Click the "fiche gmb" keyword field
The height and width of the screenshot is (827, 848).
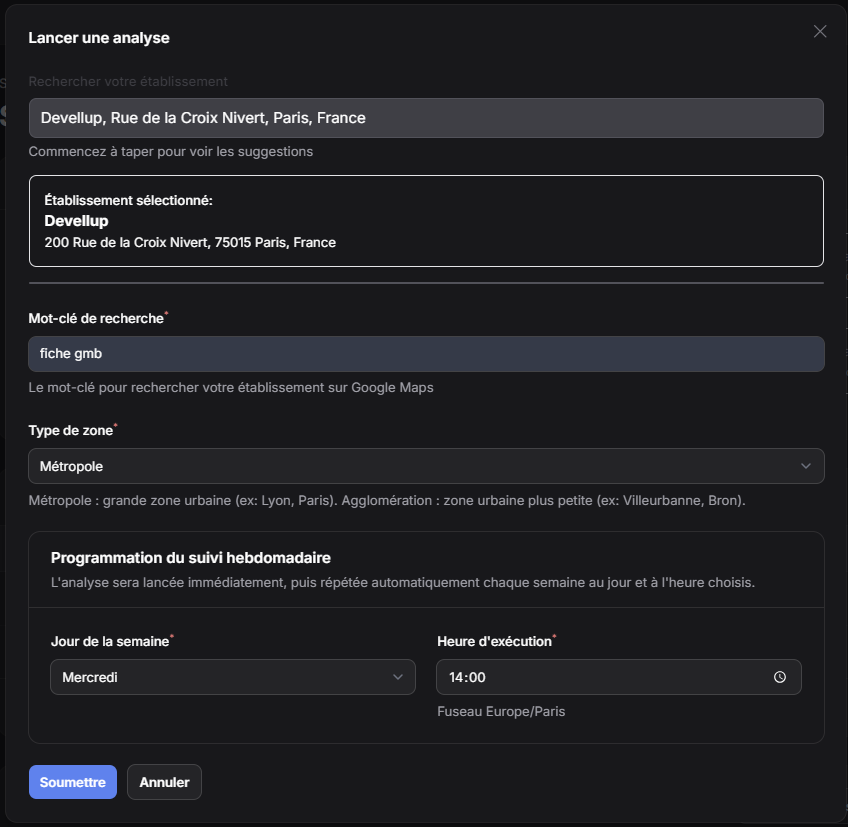(x=426, y=354)
